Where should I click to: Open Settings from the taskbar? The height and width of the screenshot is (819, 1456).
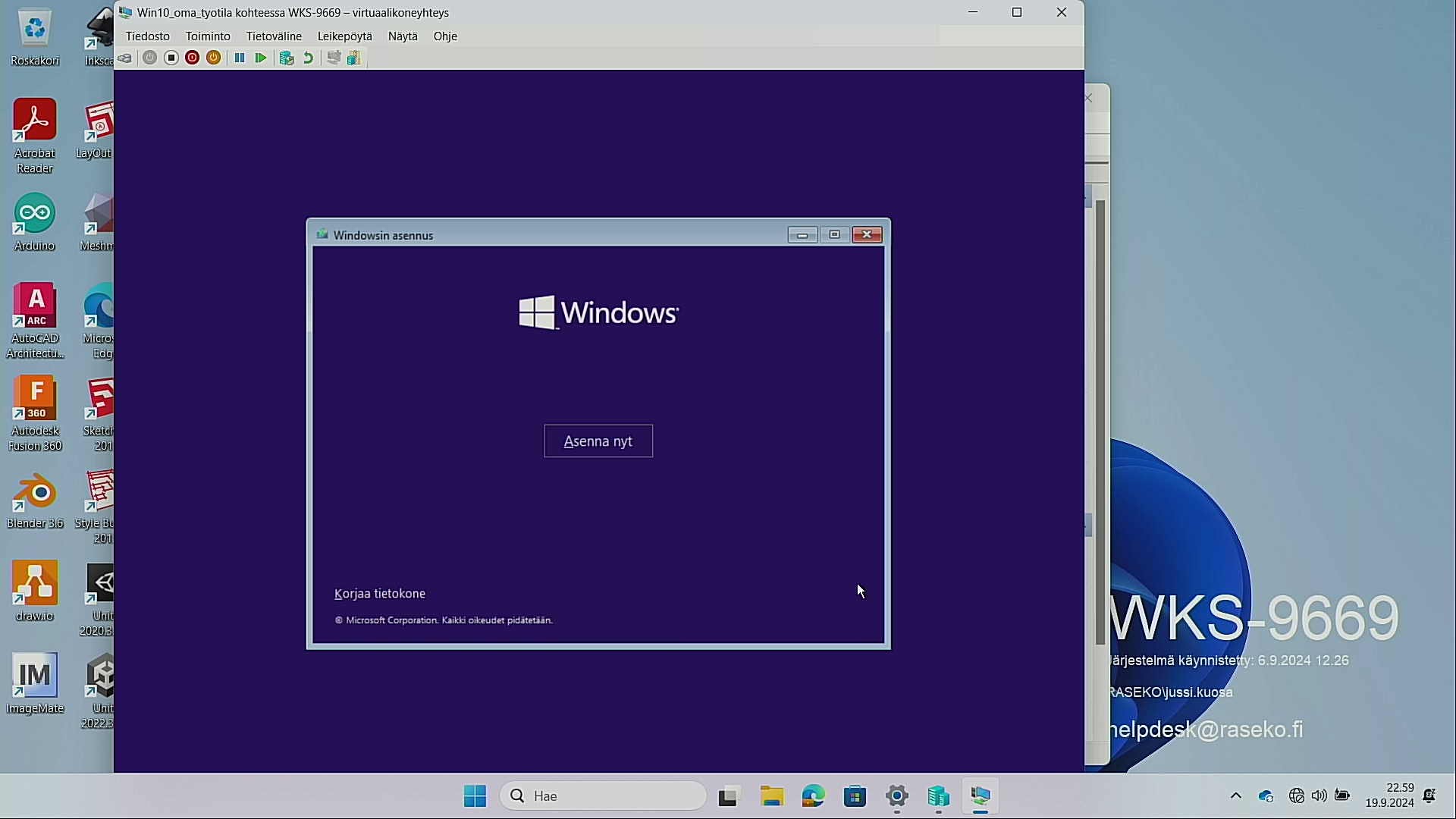tap(897, 796)
